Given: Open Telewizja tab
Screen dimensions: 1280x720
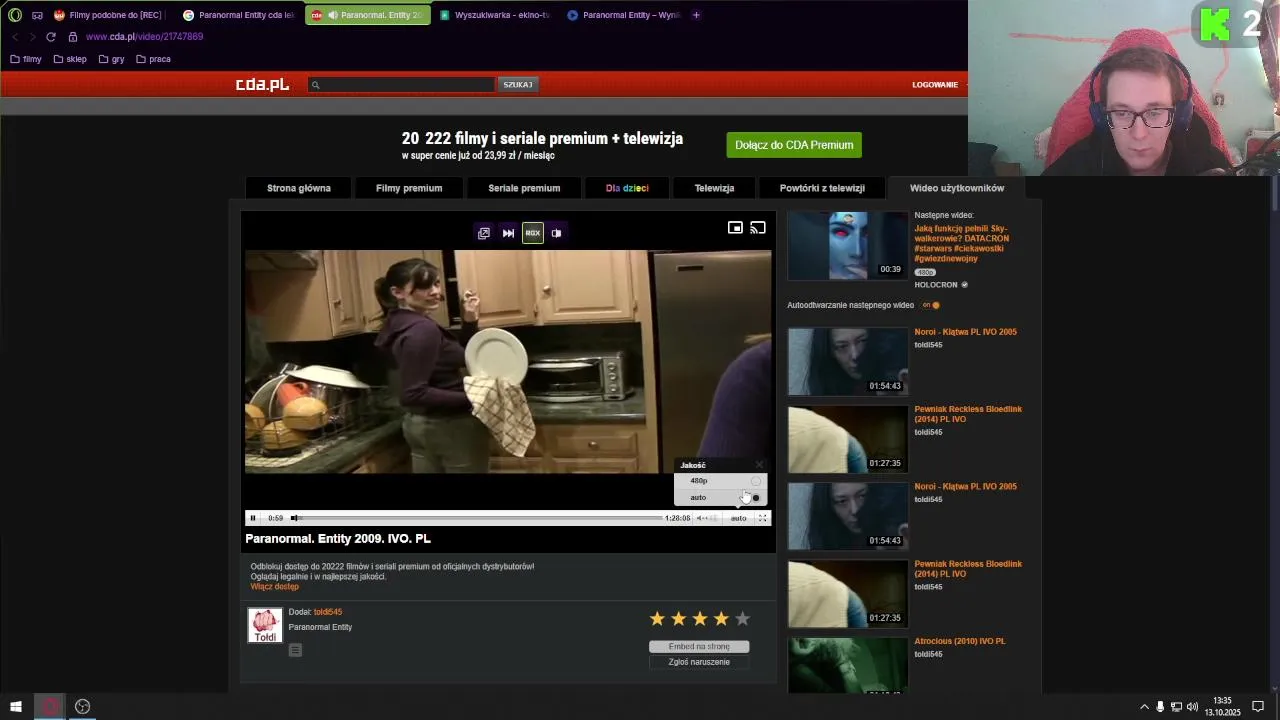Looking at the screenshot, I should 714,188.
